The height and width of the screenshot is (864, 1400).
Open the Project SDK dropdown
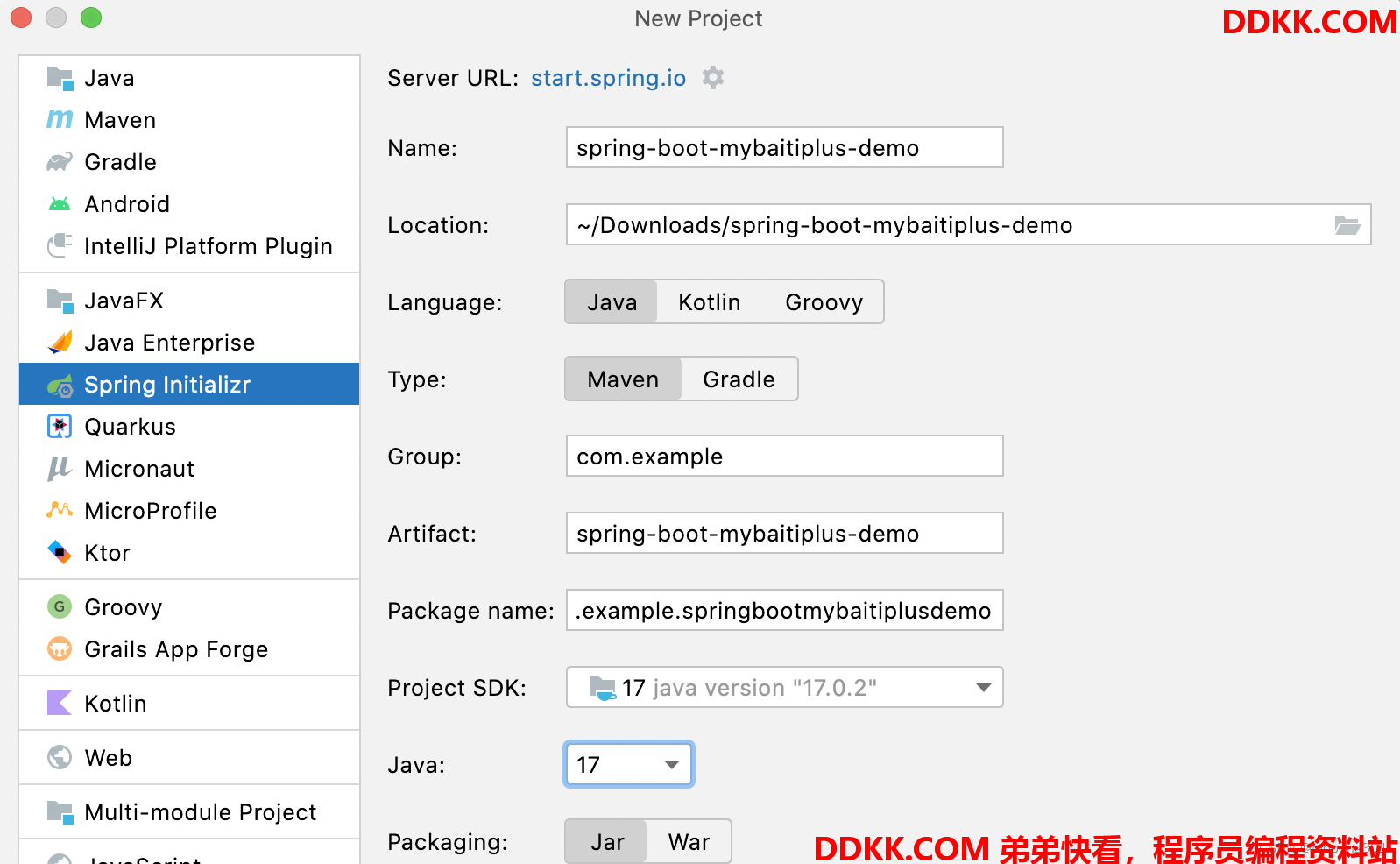coord(784,688)
